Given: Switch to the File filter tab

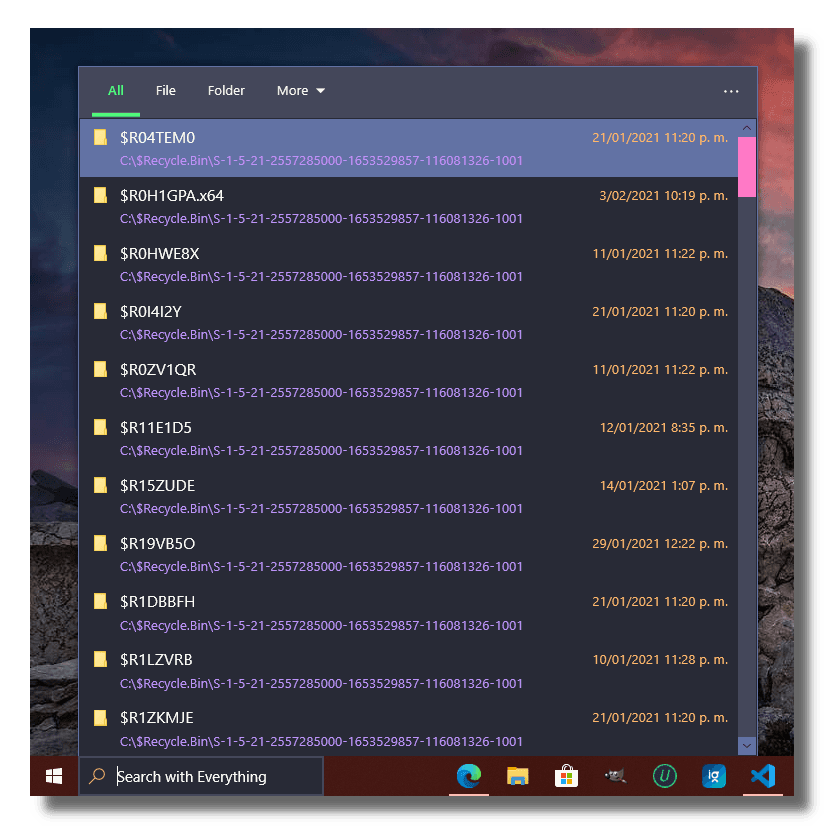Looking at the screenshot, I should pos(165,91).
